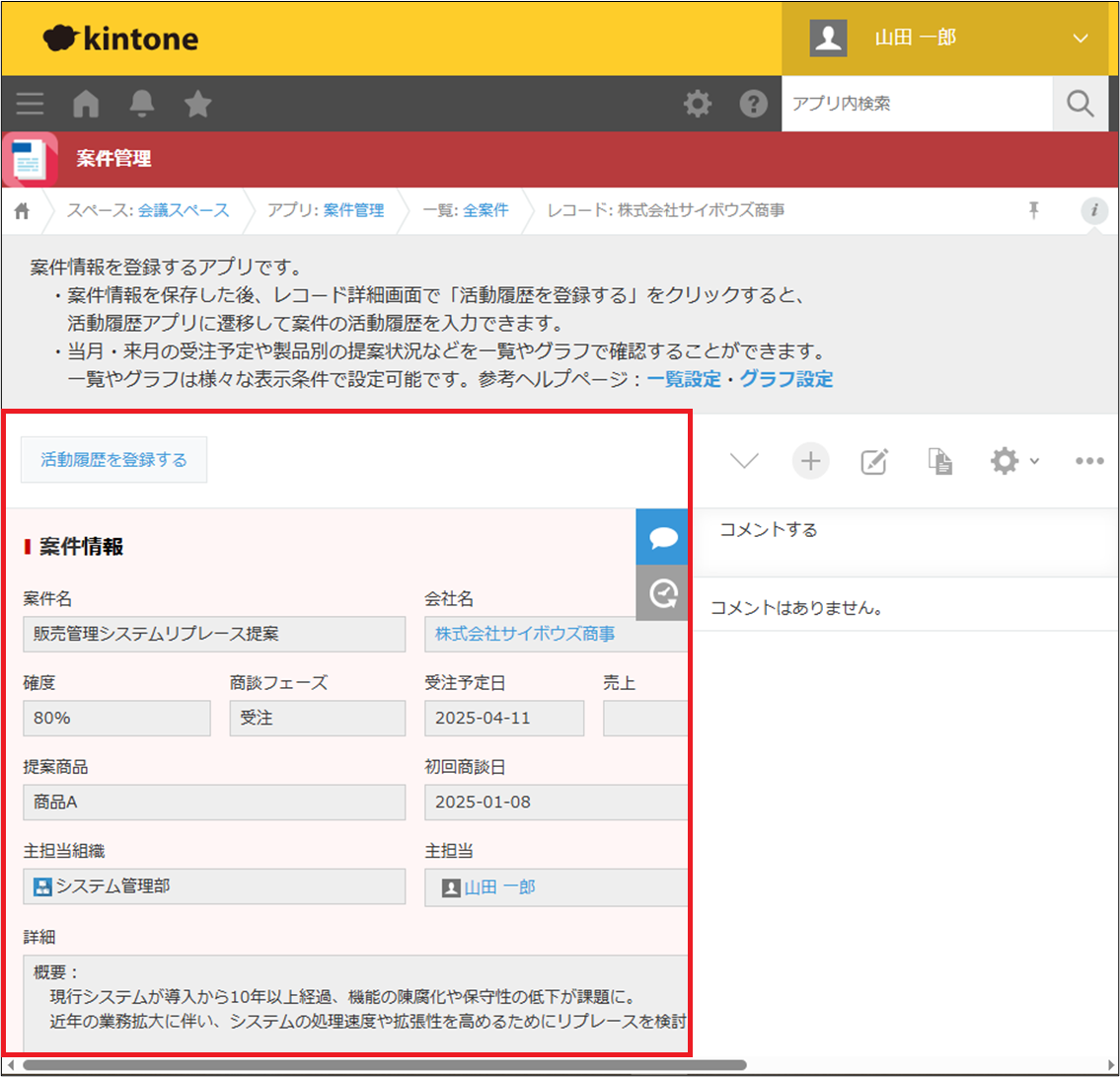Screen dimensions: 1120x1077
Task: Open the 全案件 list view breadcrumb
Action: (x=485, y=210)
